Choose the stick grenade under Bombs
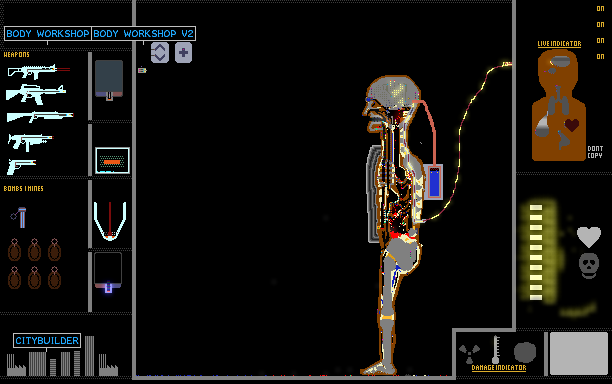 pos(19,217)
